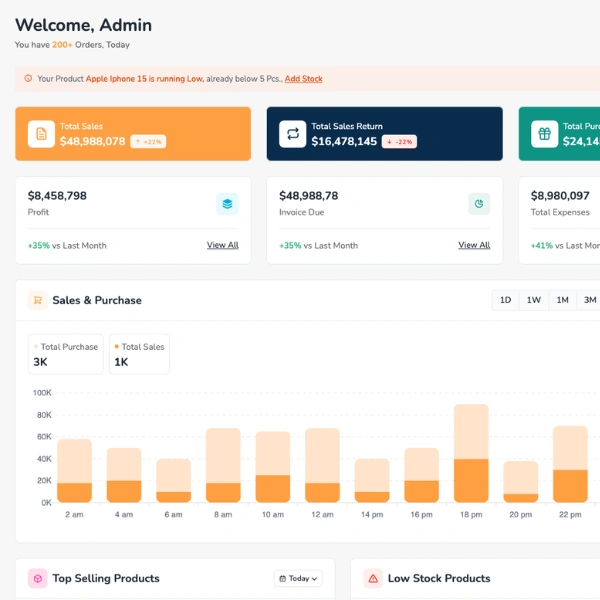
Task: Click the +41% vs Last Month text
Action: (x=565, y=246)
